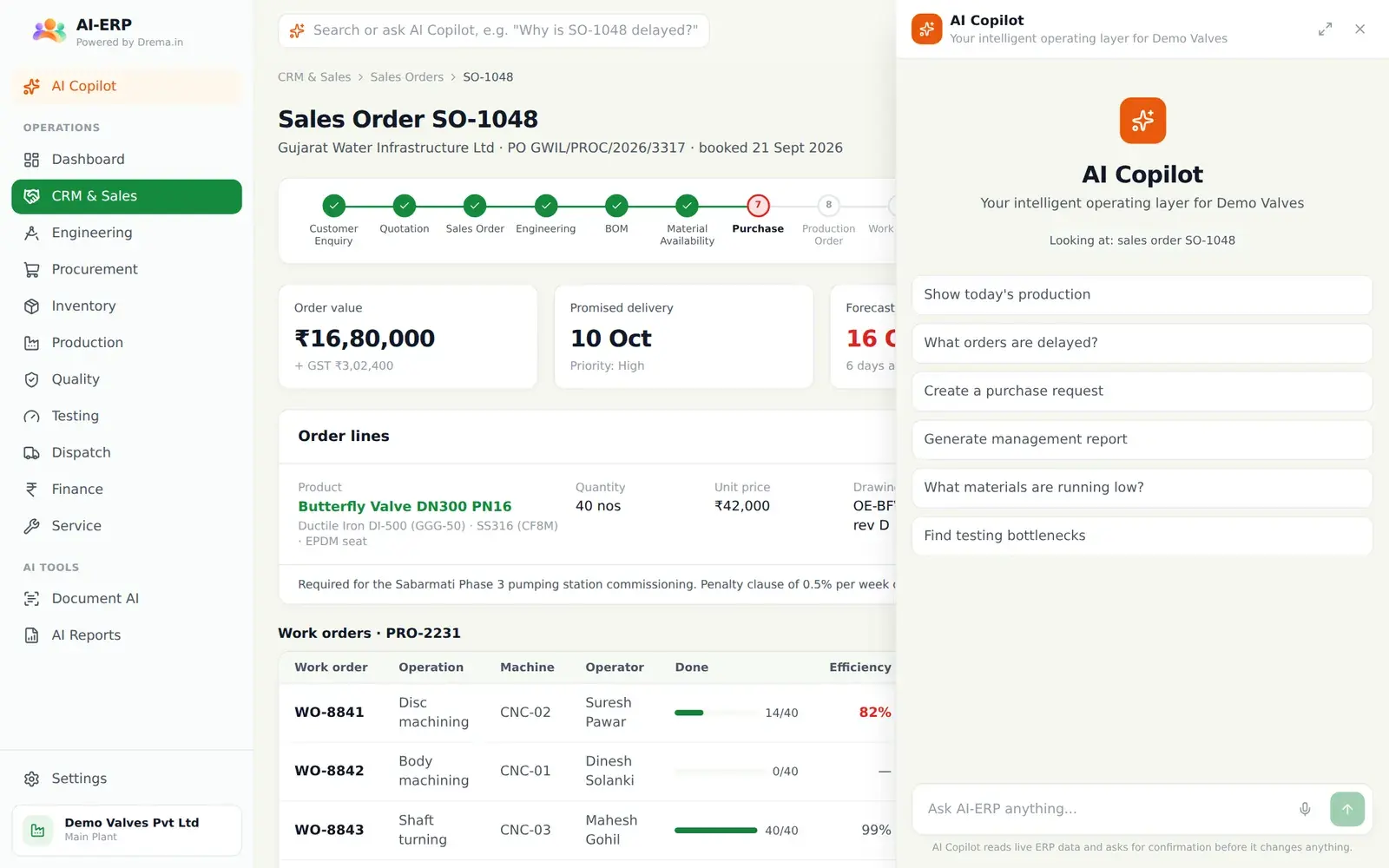The image size is (1389, 868).
Task: Click the AI Copilot sparkle icon in sidebar
Action: point(32,86)
